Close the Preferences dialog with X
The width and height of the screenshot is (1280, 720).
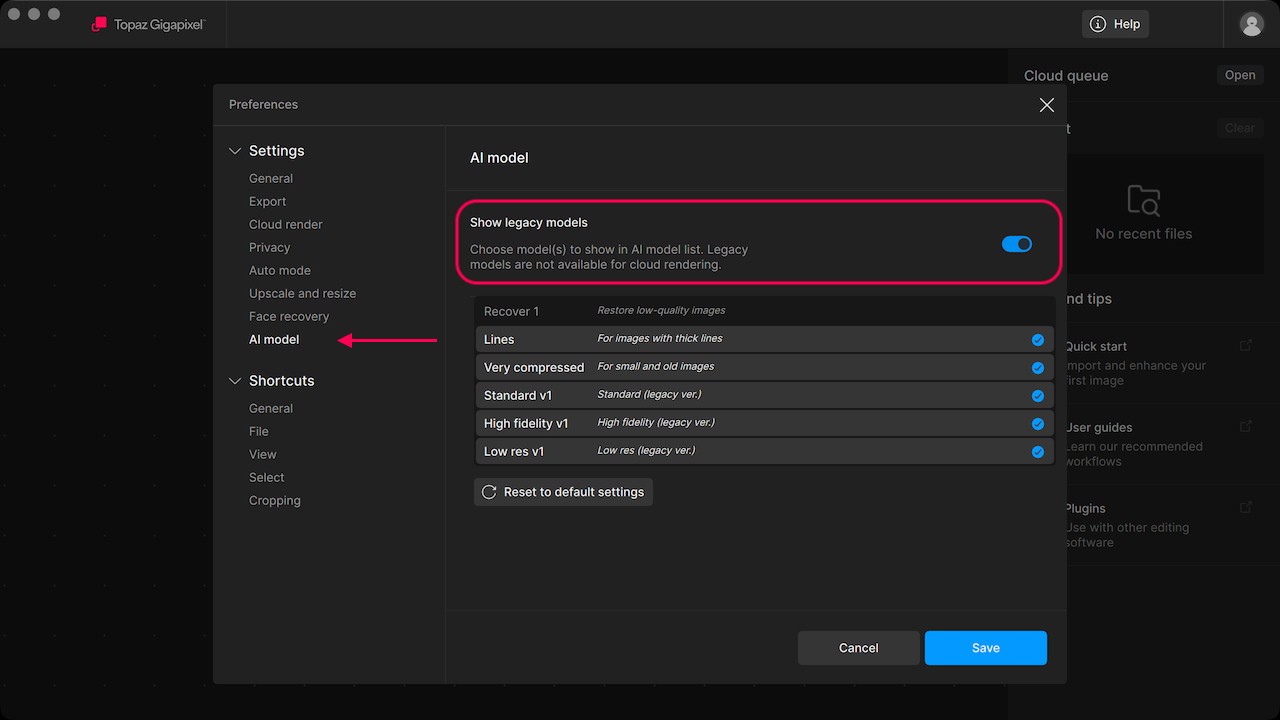coord(1046,105)
